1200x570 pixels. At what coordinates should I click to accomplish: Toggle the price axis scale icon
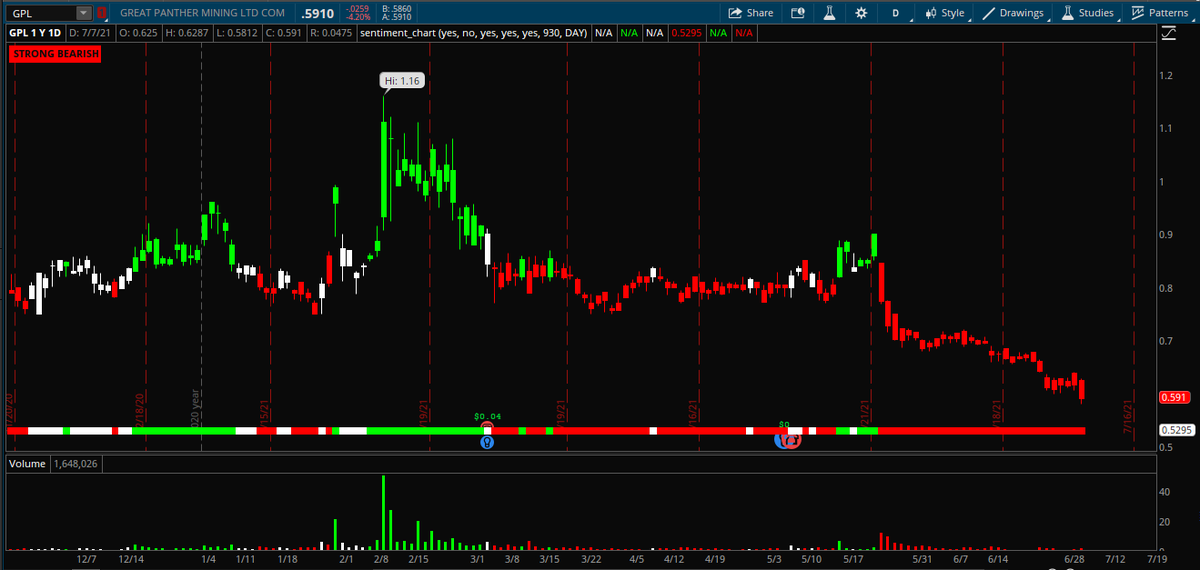pyautogui.click(x=1169, y=33)
